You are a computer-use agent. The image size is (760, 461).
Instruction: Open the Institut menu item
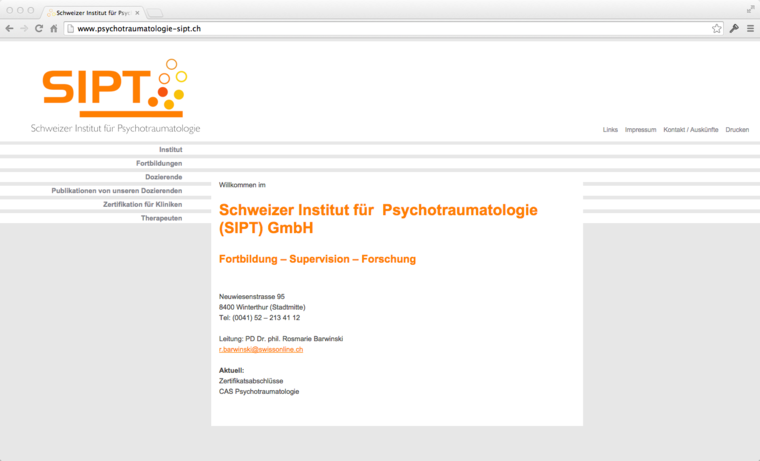[x=171, y=150]
